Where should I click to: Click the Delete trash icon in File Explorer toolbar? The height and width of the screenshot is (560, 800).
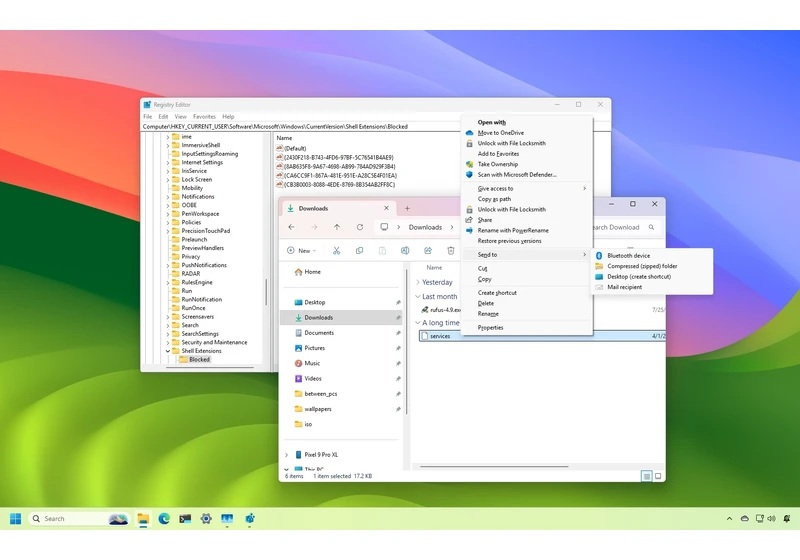click(451, 250)
